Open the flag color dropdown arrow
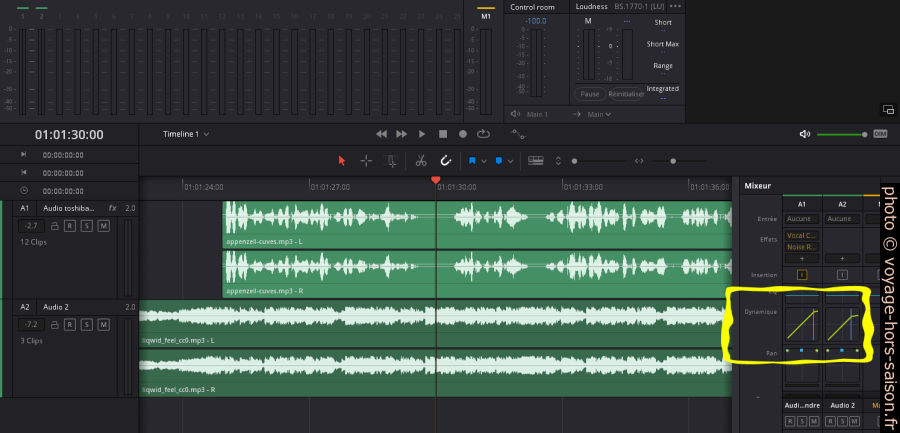 point(484,161)
